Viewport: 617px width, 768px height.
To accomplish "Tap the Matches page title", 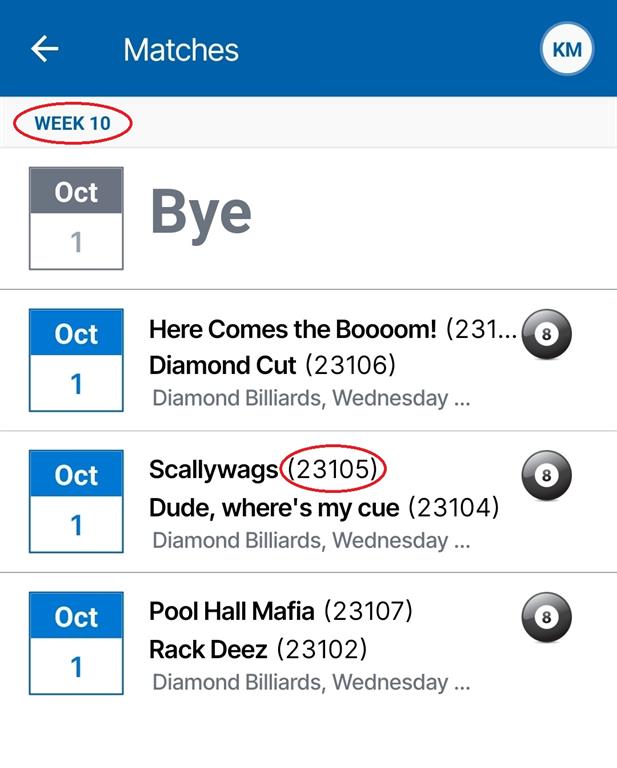I will coord(181,49).
